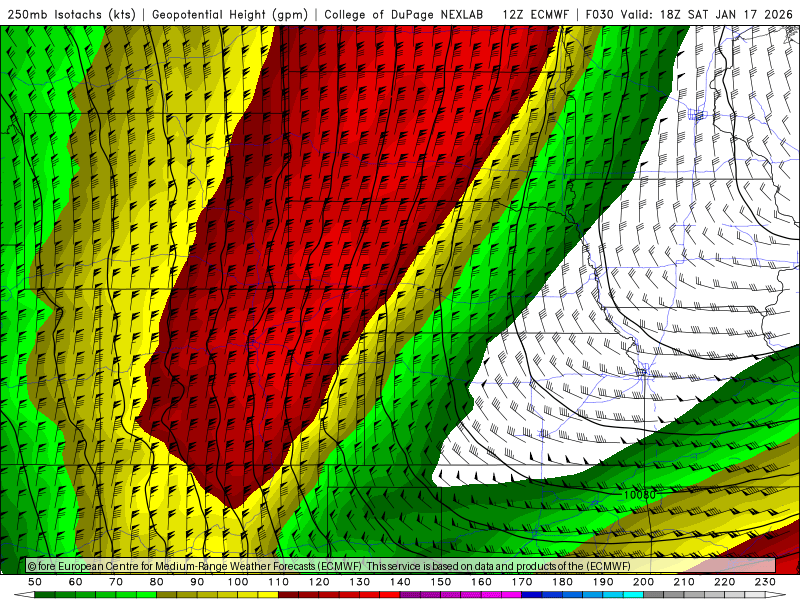
Task: Click the ECMWF copyright notice text
Action: pos(329,566)
